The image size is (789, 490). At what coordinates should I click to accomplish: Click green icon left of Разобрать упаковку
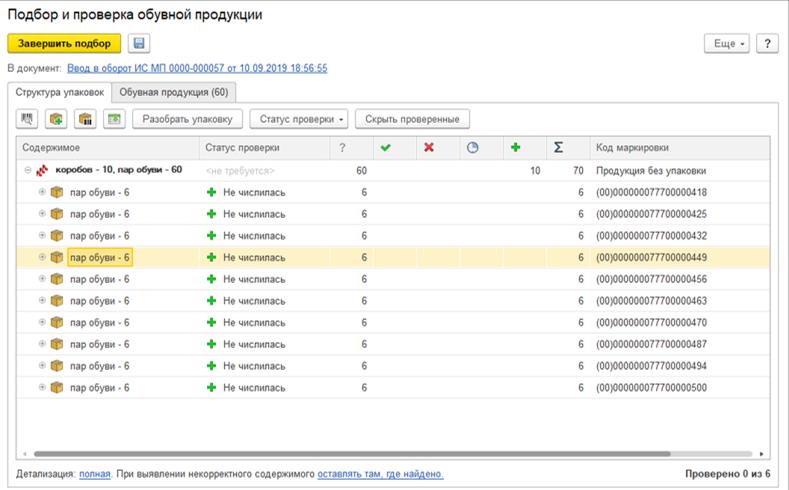coord(114,119)
